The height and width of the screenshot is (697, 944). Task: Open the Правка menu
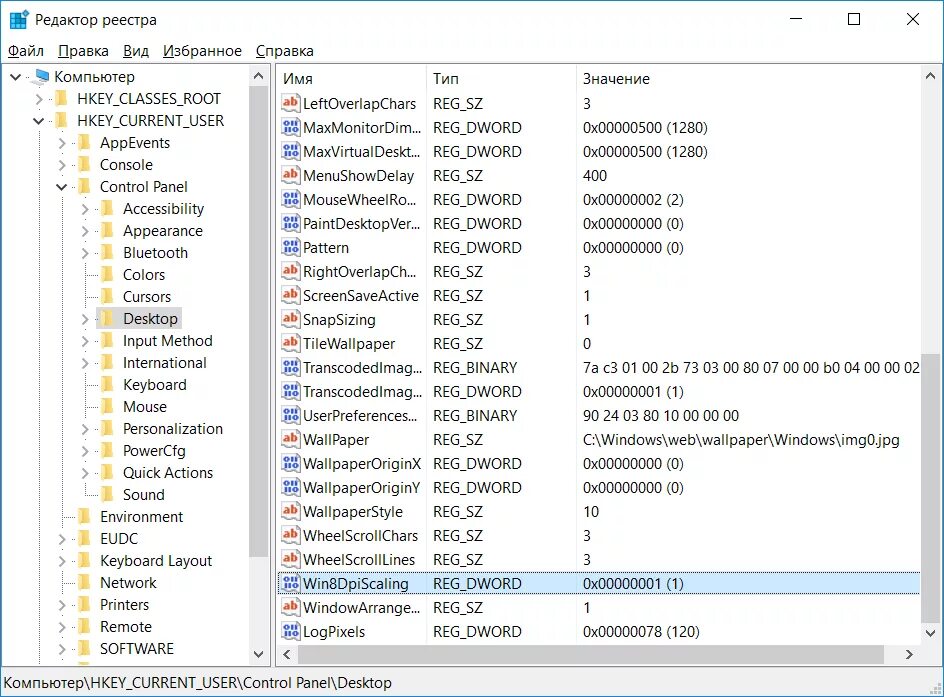pyautogui.click(x=83, y=51)
